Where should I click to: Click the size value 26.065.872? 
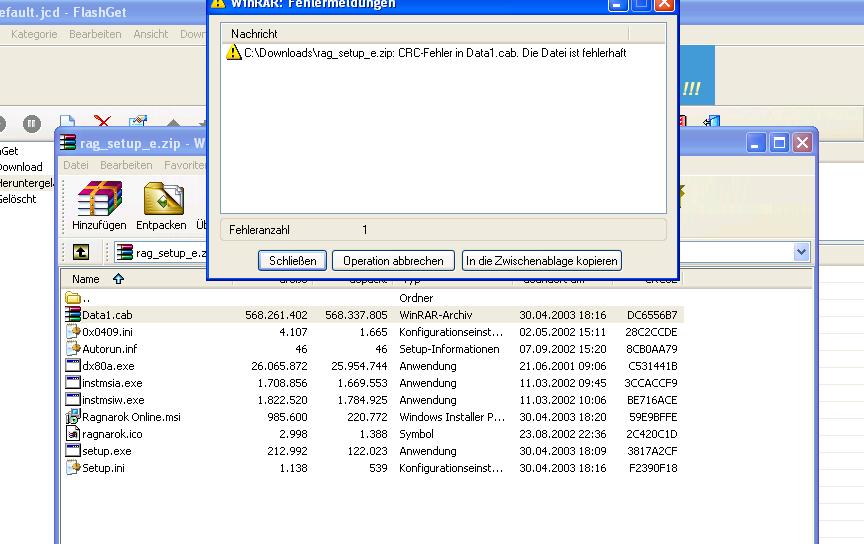pos(279,366)
